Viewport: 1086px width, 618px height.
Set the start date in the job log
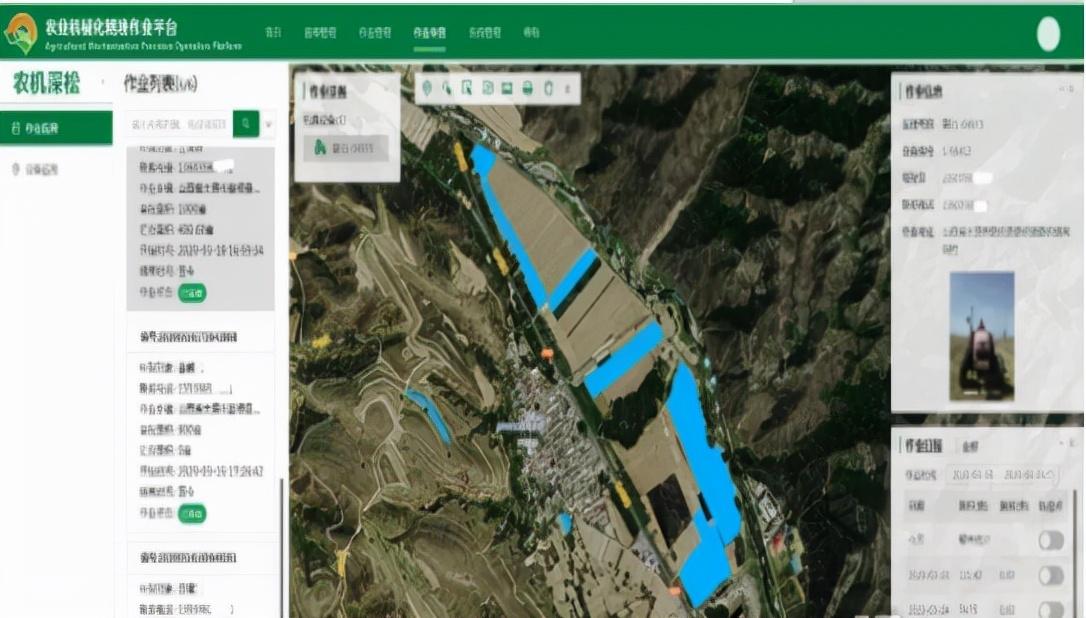pyautogui.click(x=972, y=475)
